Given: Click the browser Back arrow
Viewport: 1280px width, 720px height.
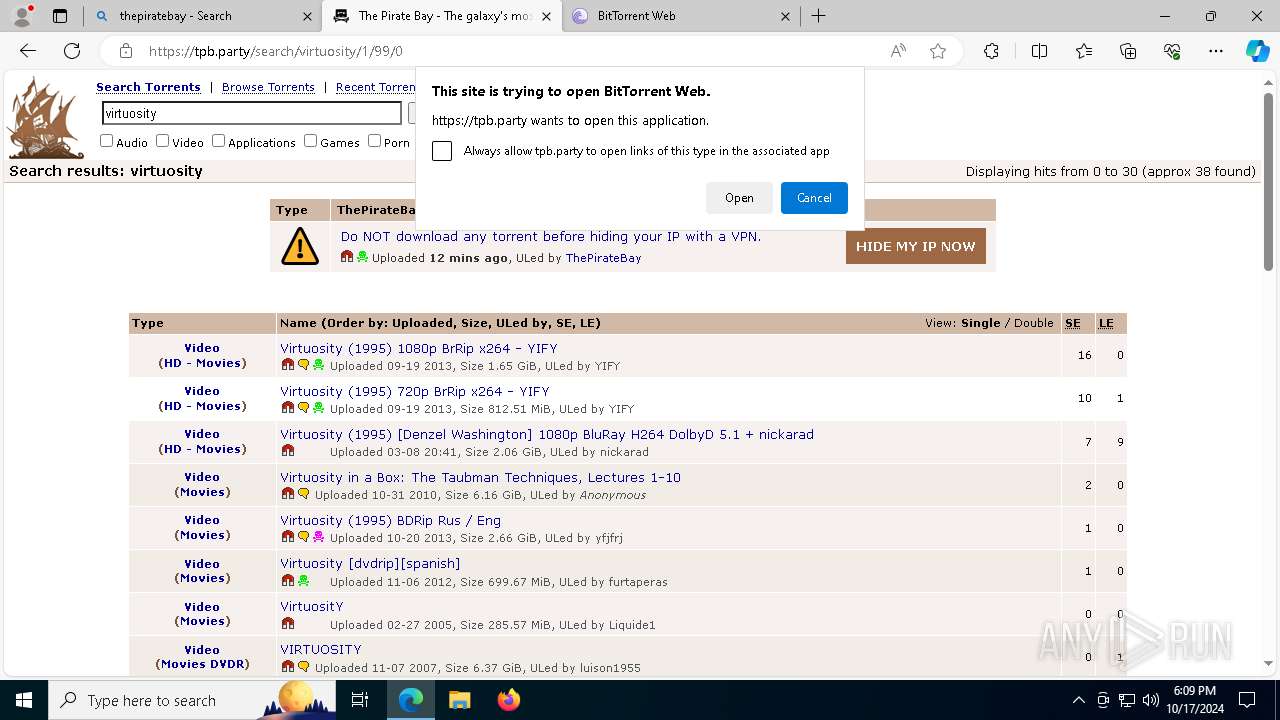Looking at the screenshot, I should tap(28, 51).
